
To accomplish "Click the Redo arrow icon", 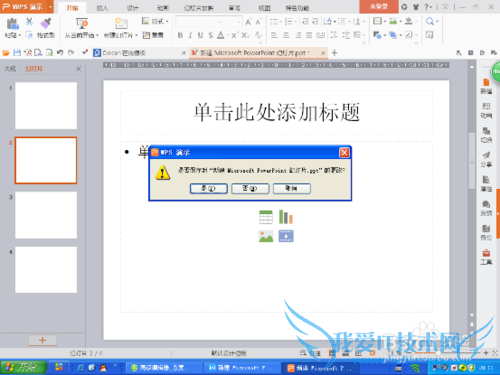I will coord(71,53).
